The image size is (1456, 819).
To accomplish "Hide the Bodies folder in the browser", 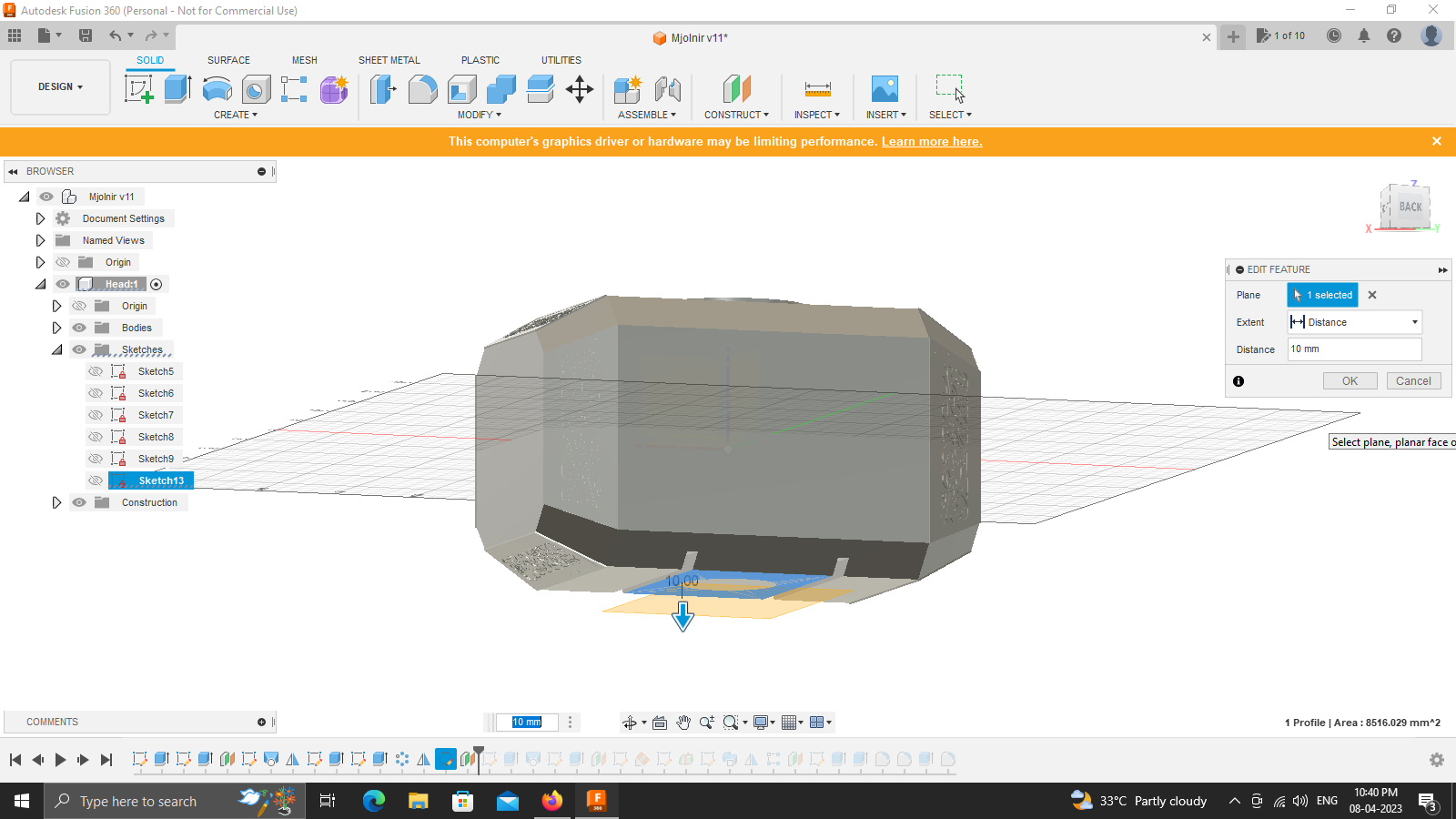I will 78,327.
